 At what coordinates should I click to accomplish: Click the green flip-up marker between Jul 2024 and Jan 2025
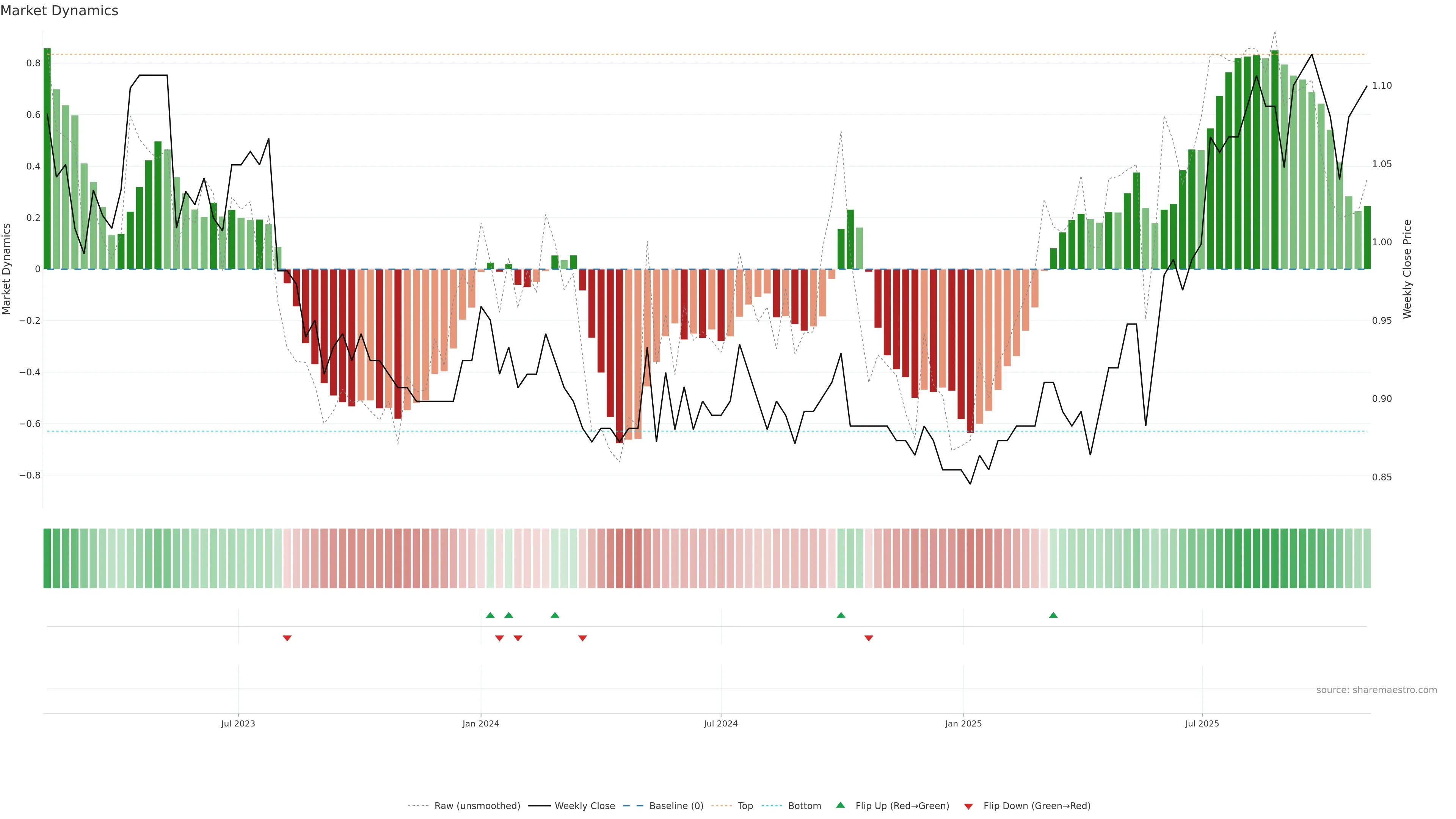click(841, 615)
